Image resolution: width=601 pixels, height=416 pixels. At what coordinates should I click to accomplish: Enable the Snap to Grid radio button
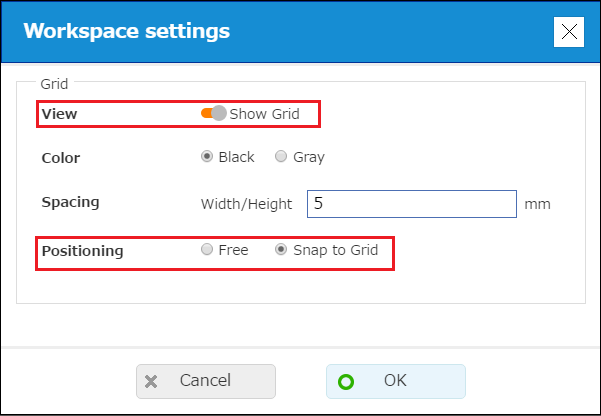point(281,250)
